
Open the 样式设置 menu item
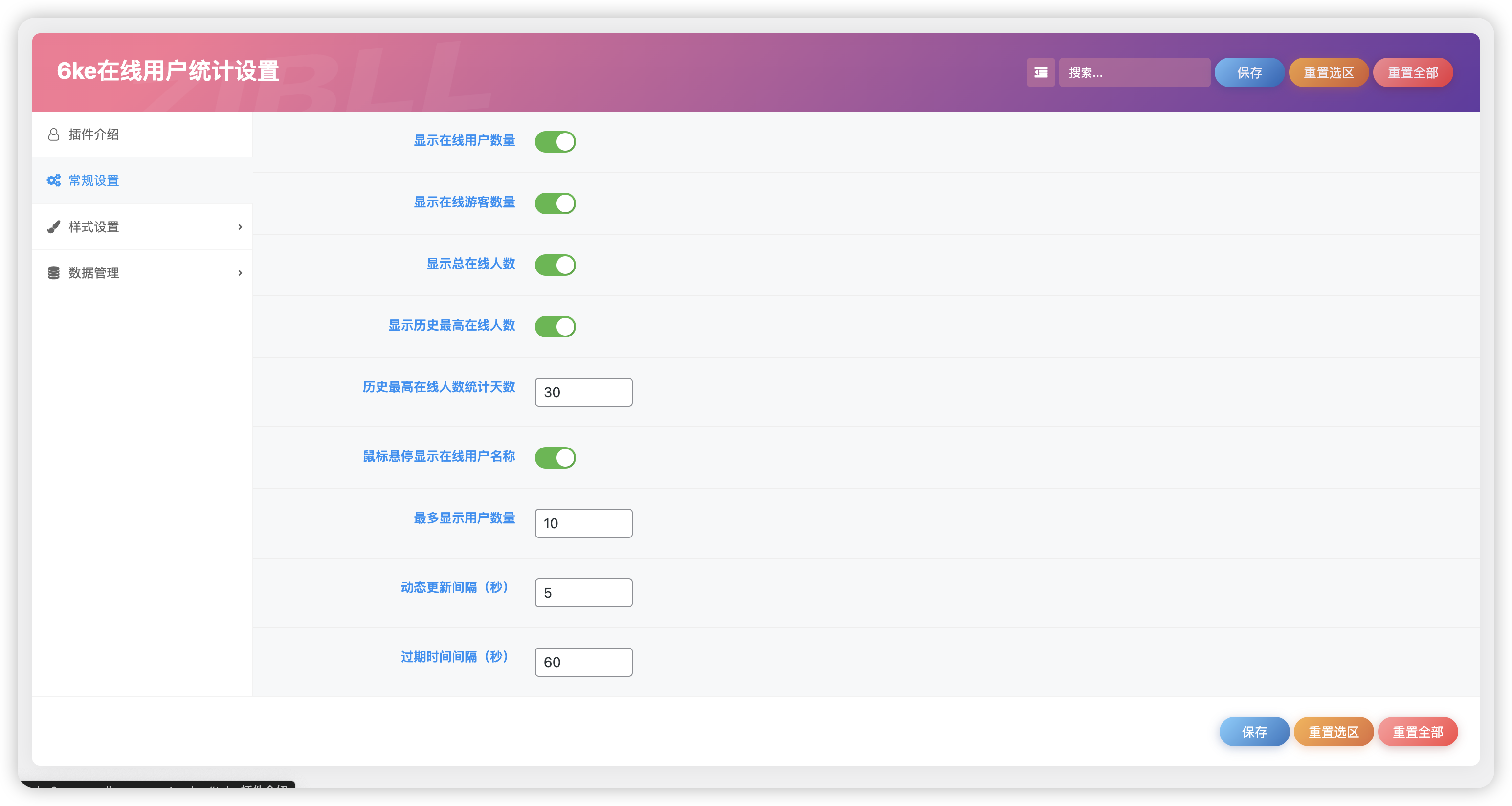(142, 226)
